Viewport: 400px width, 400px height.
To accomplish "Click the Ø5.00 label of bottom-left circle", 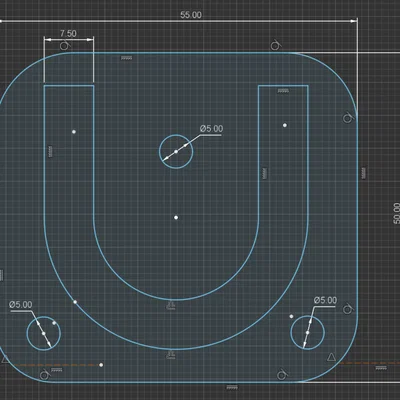I will pos(21,305).
